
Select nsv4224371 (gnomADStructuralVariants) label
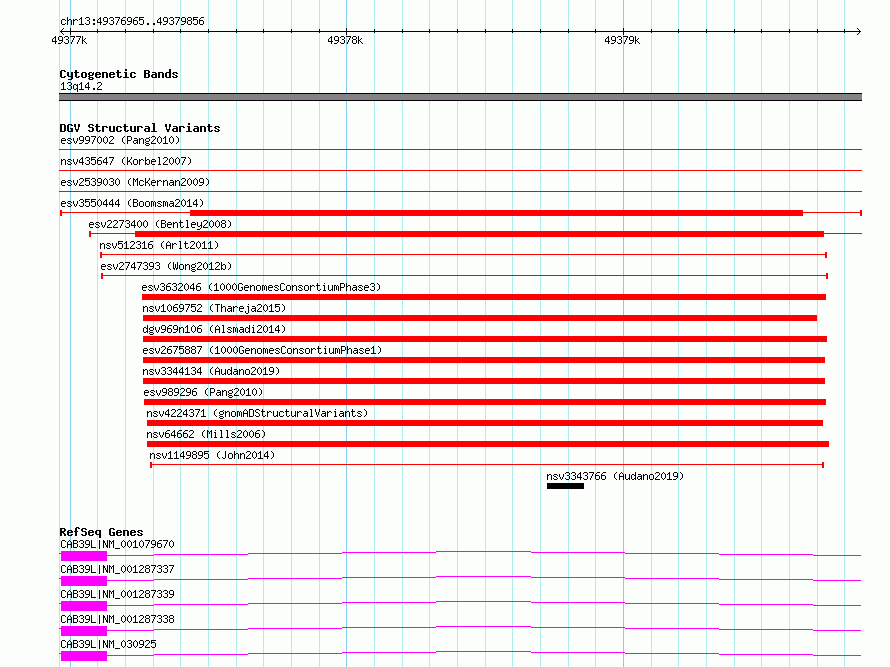(257, 413)
